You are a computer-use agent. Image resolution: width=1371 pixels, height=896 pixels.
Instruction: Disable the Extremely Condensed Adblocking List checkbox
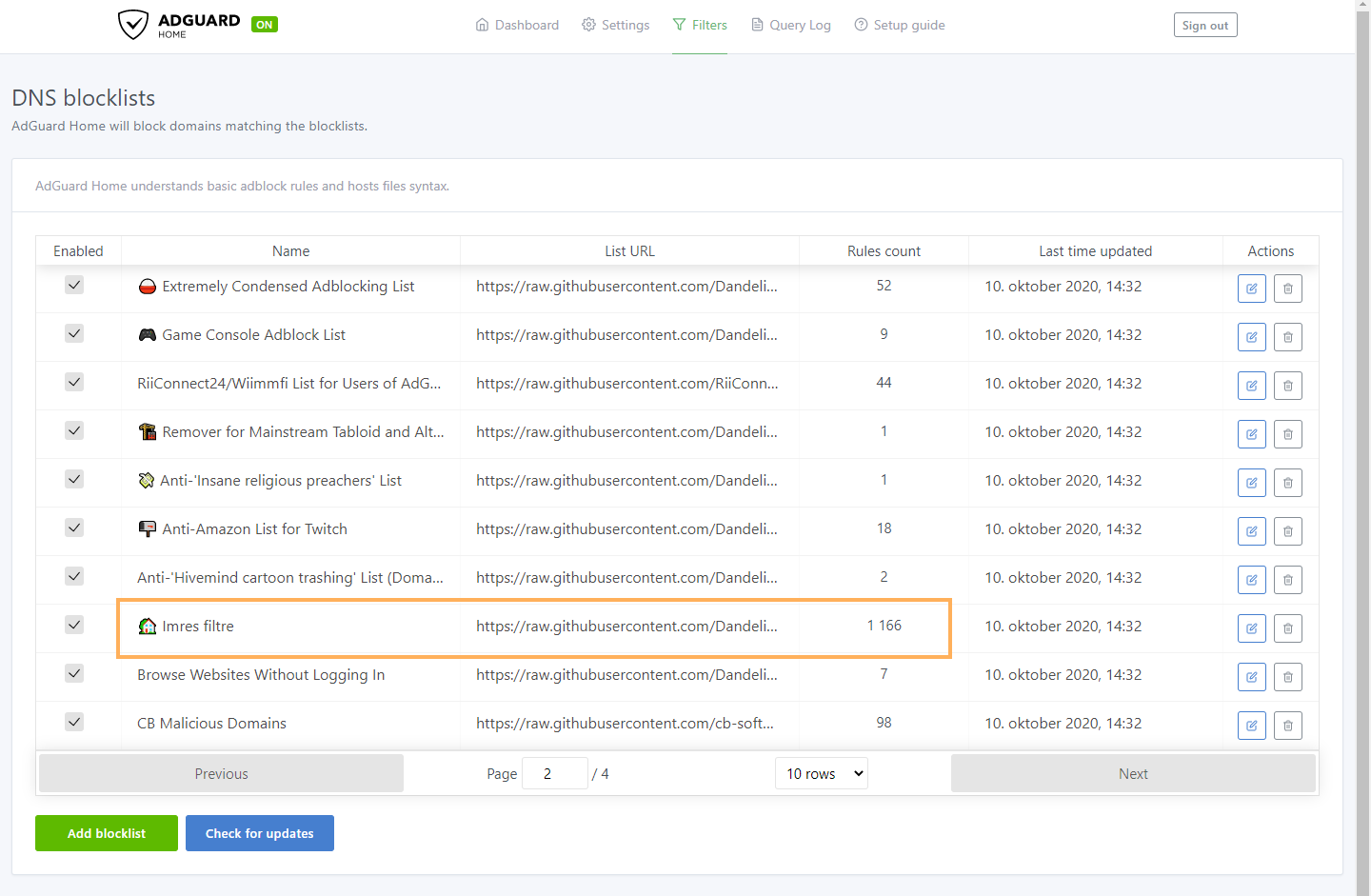(x=74, y=285)
